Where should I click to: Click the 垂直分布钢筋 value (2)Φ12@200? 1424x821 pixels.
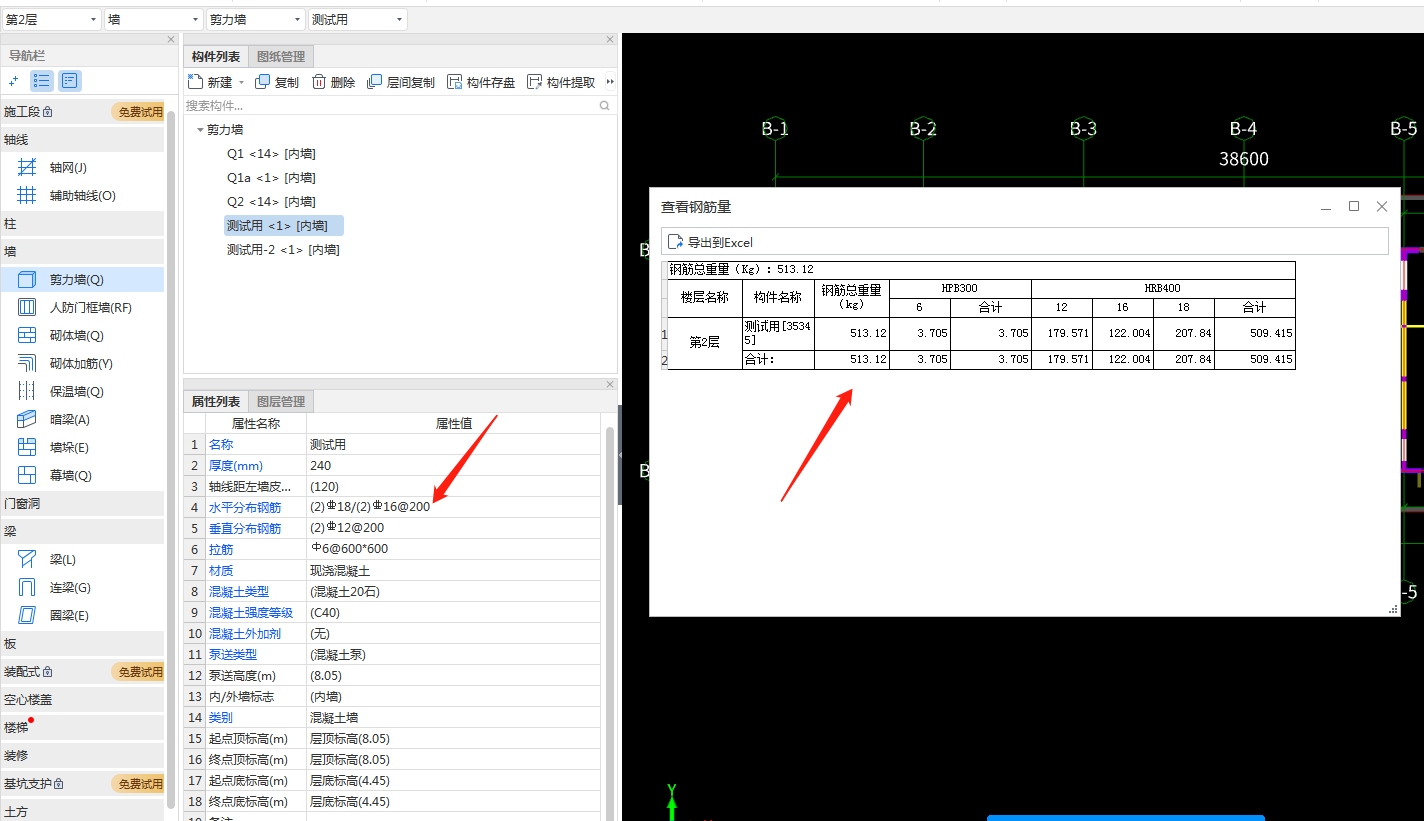pyautogui.click(x=454, y=528)
